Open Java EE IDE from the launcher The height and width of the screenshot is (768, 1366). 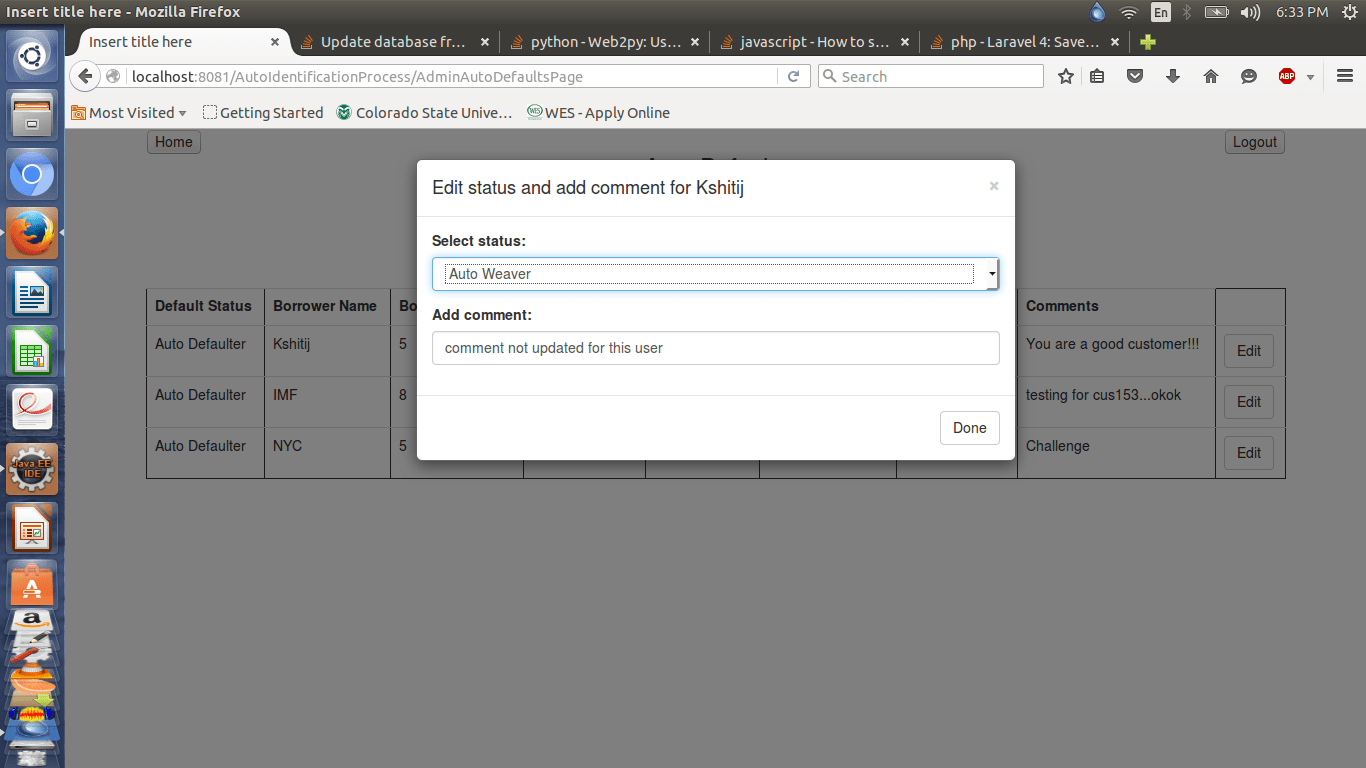pyautogui.click(x=31, y=469)
